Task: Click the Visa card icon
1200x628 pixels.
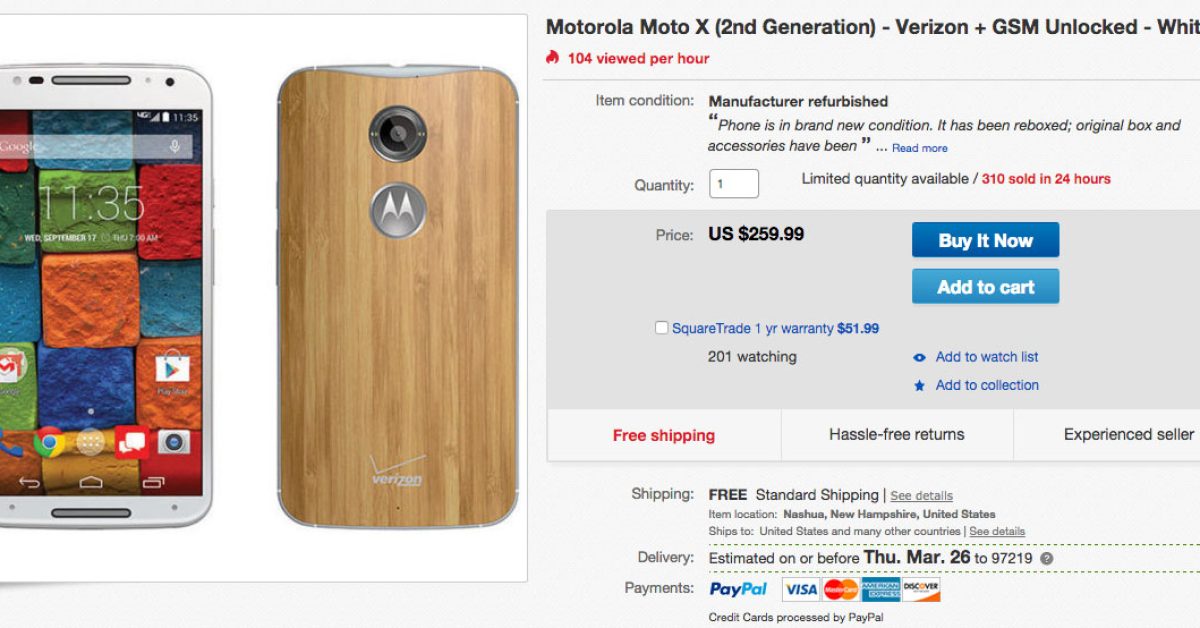Action: (800, 590)
